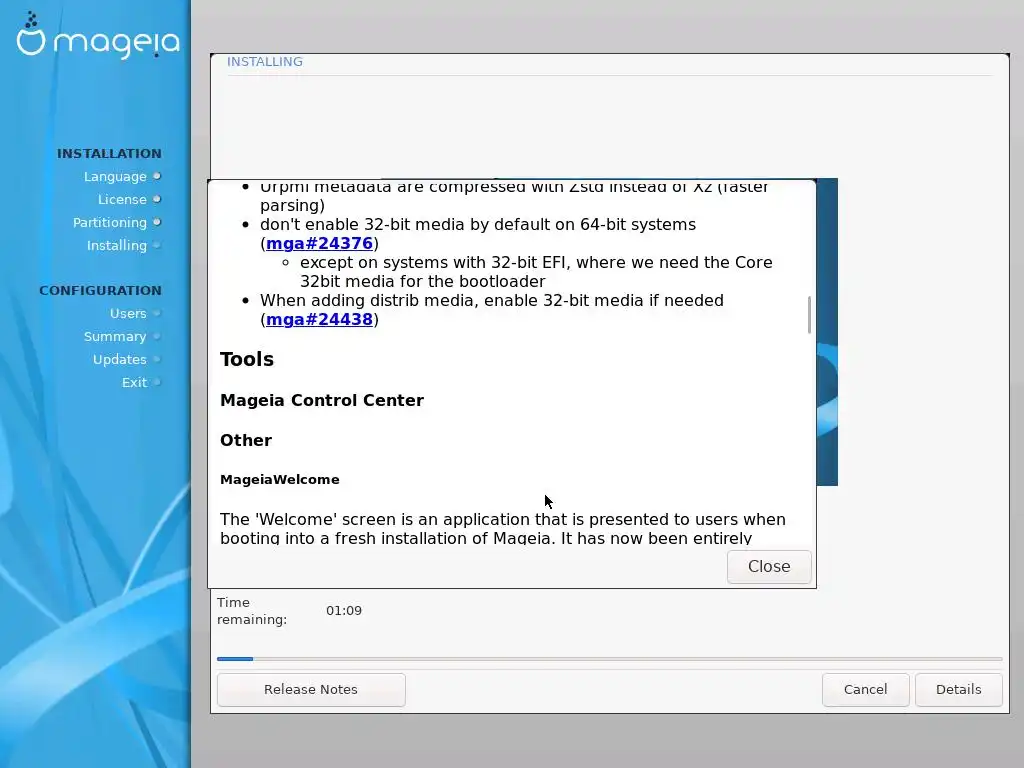Click the Users step indicator dot
The image size is (1024, 768).
point(157,313)
